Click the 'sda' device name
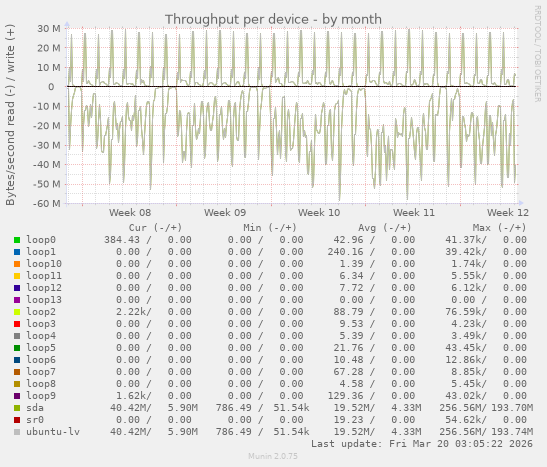 tap(35, 408)
